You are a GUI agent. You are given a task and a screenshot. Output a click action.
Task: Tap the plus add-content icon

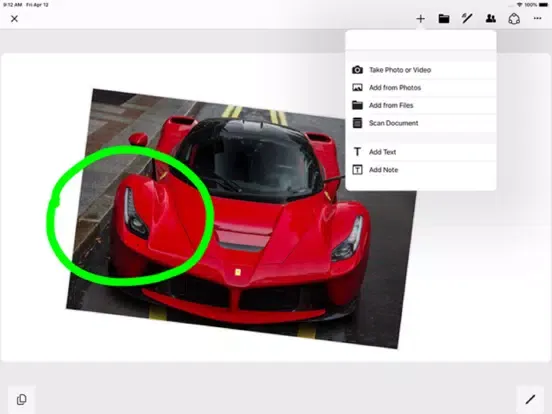[x=420, y=19]
